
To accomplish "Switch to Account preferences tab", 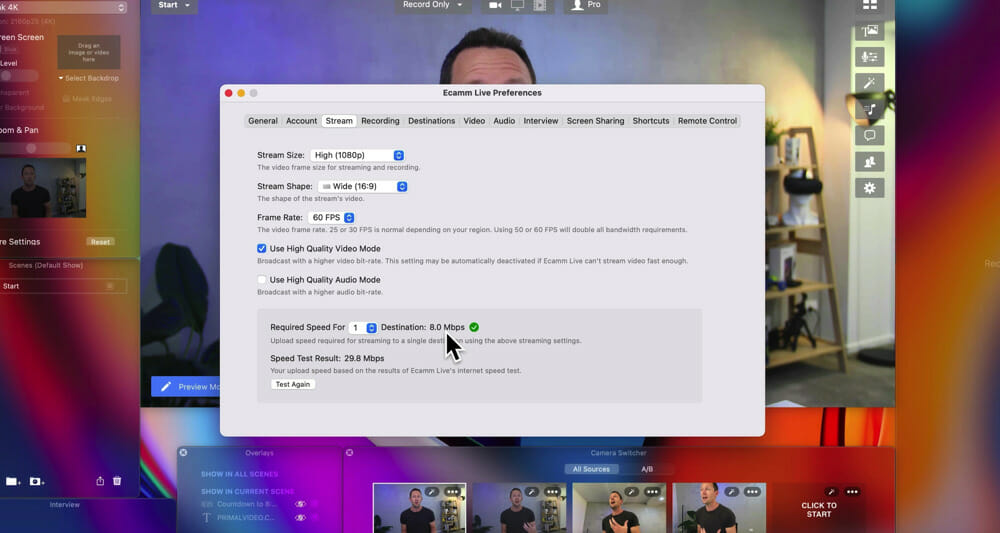I will pyautogui.click(x=301, y=120).
